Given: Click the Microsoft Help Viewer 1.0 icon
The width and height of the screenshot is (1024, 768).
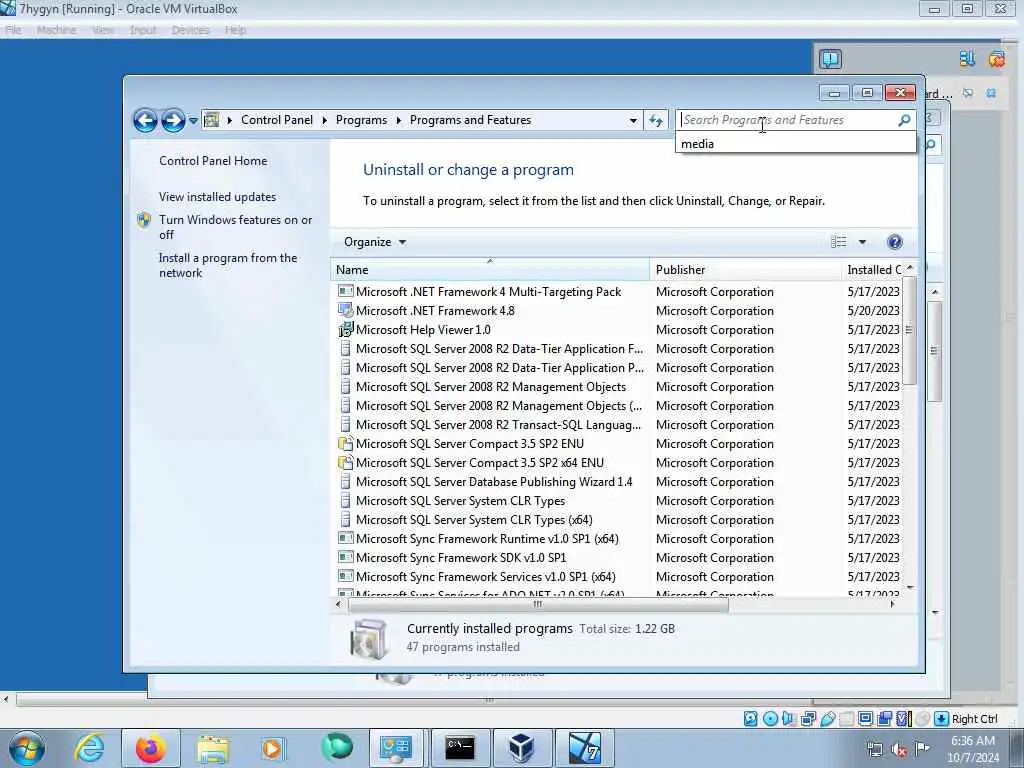Looking at the screenshot, I should (345, 330).
